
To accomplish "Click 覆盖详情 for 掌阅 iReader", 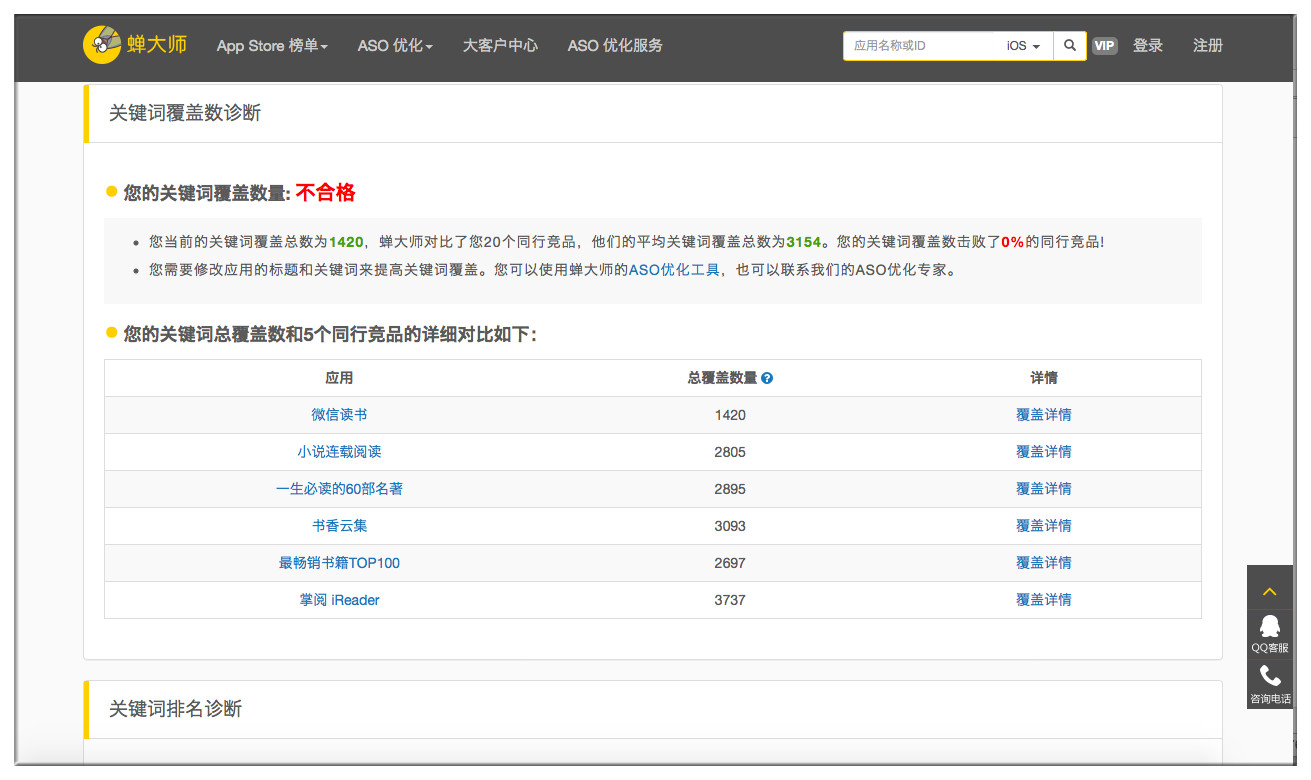I will click(1043, 600).
